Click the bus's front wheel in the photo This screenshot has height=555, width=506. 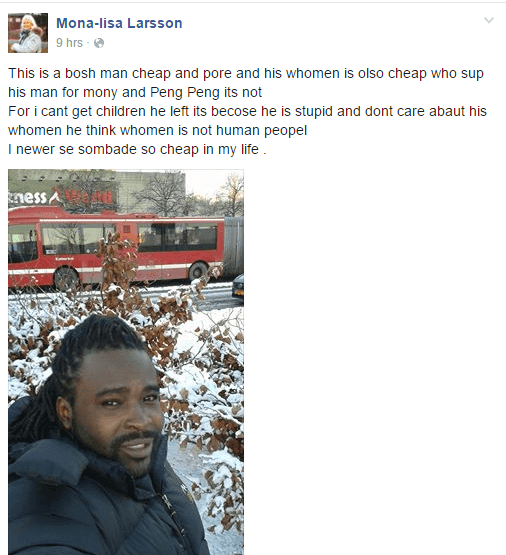[x=66, y=279]
